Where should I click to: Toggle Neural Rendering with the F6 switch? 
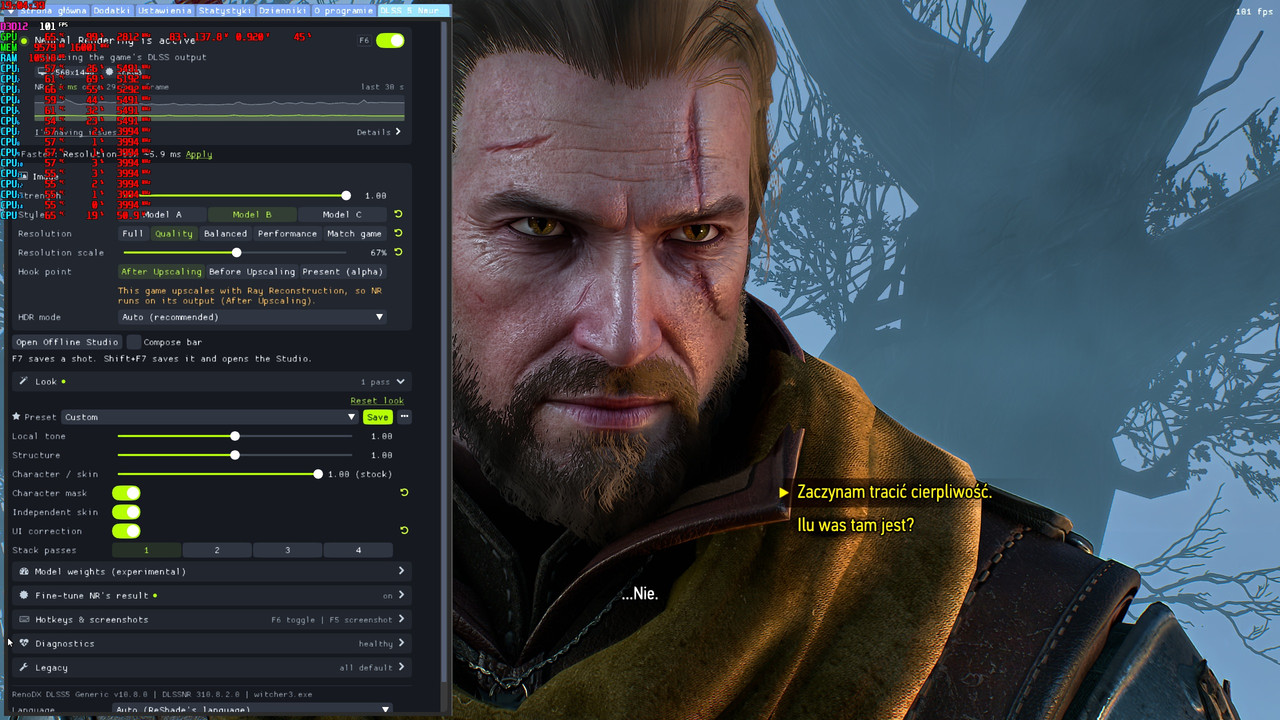[x=390, y=40]
